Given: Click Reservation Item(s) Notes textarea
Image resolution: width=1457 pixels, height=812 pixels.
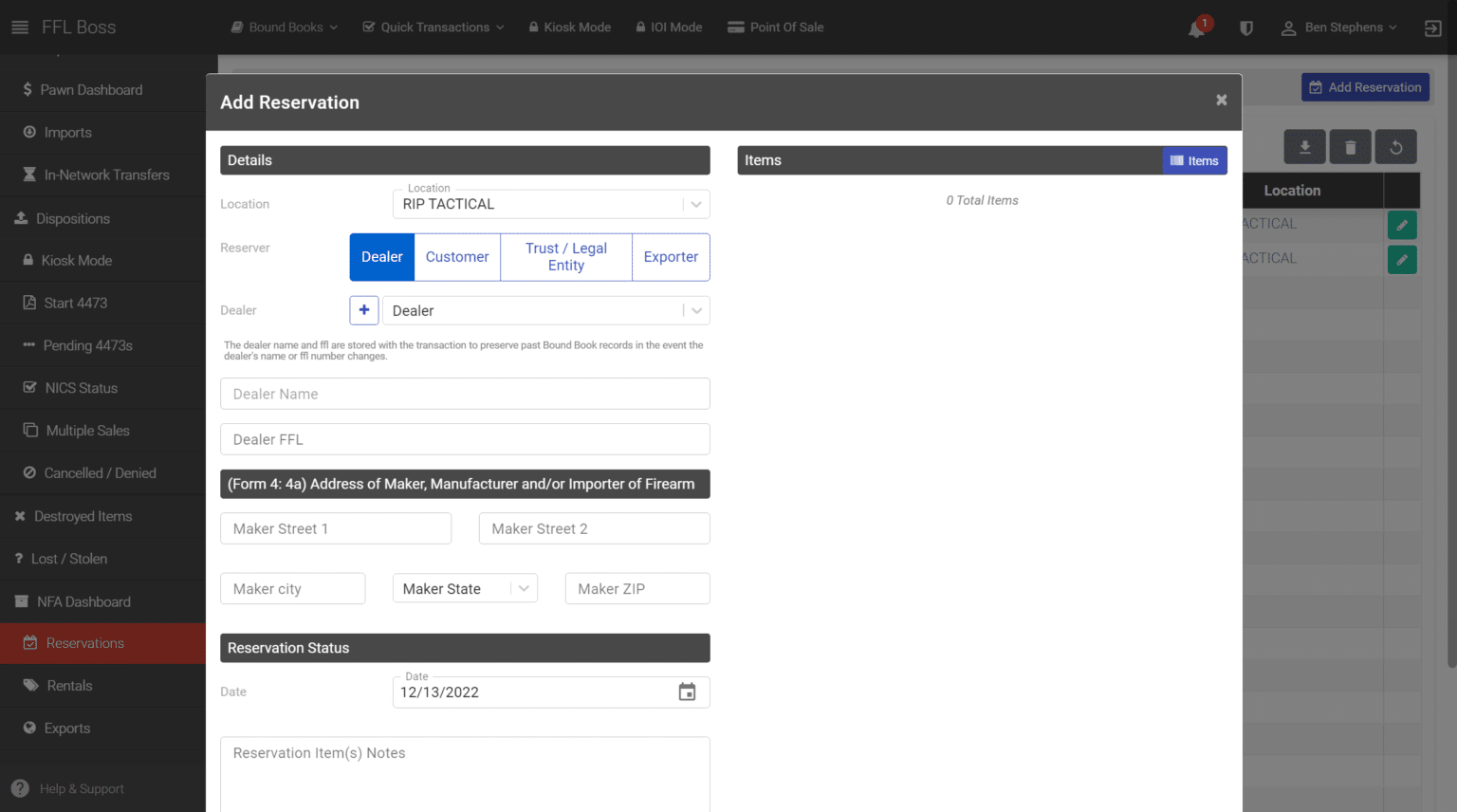Looking at the screenshot, I should tap(465, 774).
